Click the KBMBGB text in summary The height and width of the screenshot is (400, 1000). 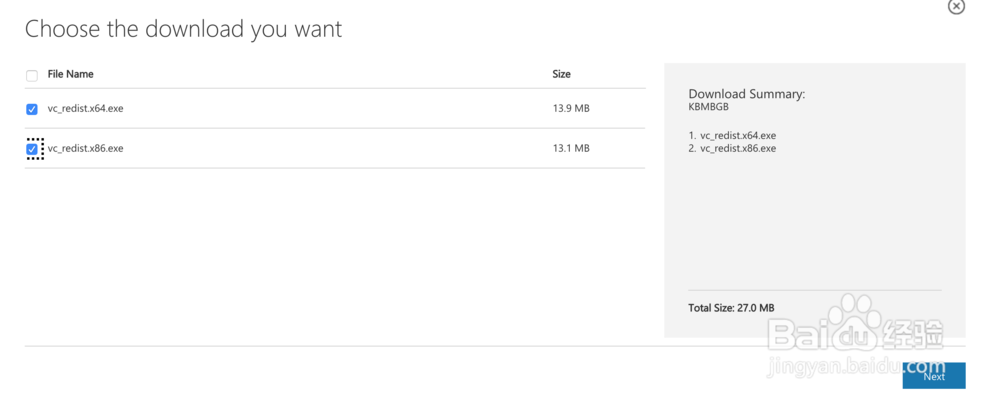(708, 106)
